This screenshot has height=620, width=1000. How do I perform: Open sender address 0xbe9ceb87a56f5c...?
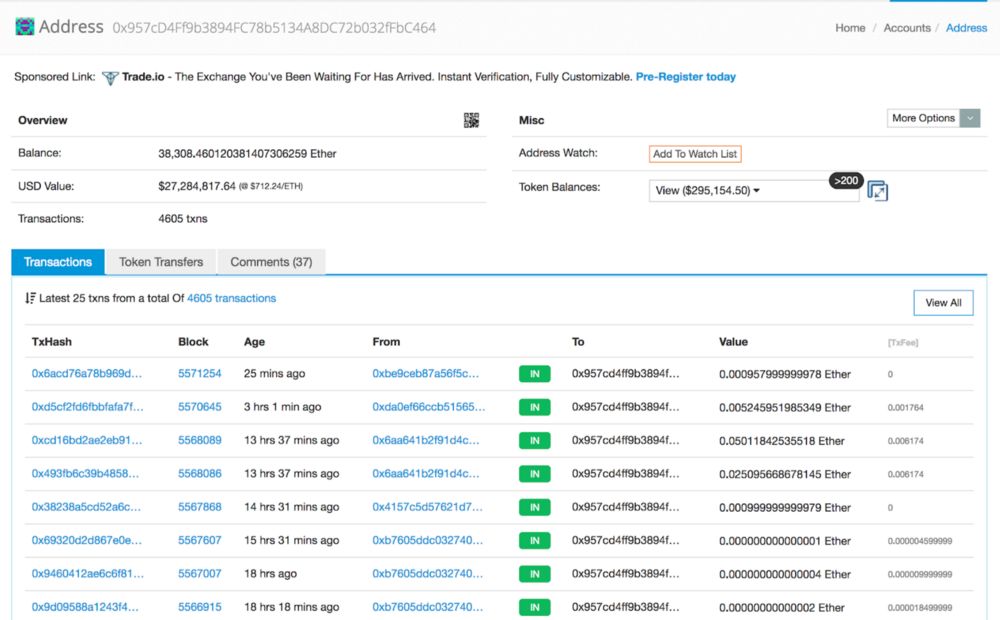425,374
